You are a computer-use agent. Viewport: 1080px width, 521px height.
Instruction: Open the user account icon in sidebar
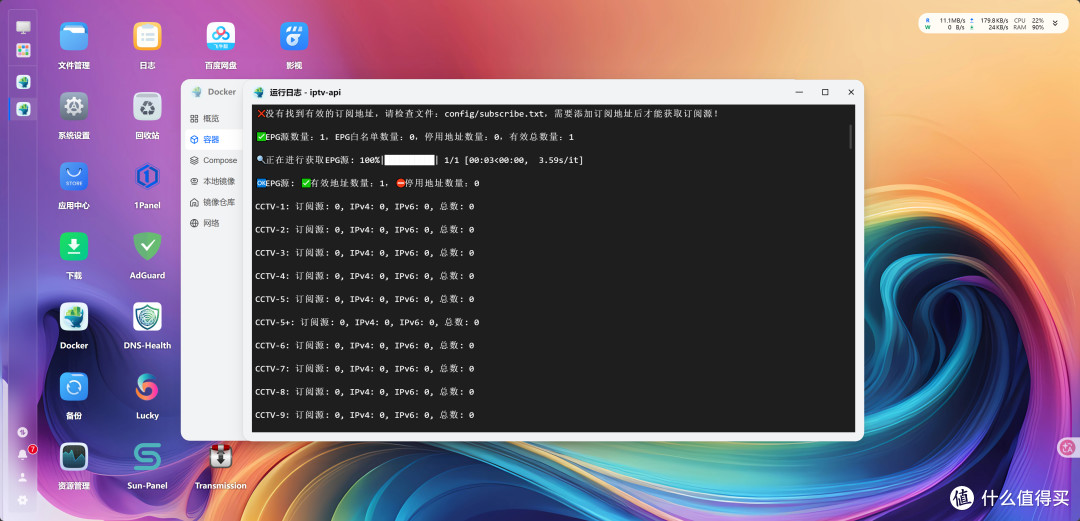point(23,477)
